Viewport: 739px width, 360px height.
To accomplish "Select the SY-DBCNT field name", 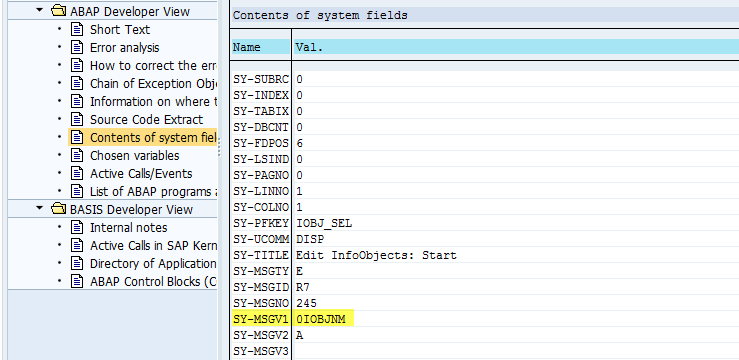I will pos(261,127).
